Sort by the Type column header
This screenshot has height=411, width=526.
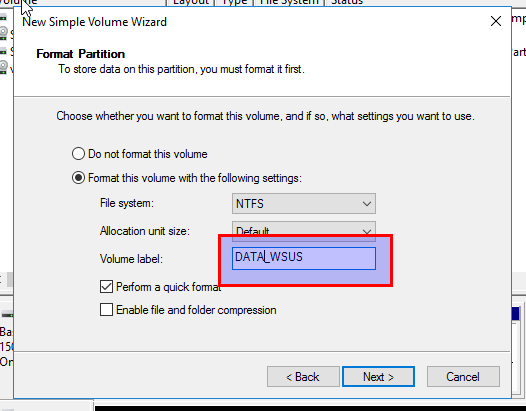[234, 3]
